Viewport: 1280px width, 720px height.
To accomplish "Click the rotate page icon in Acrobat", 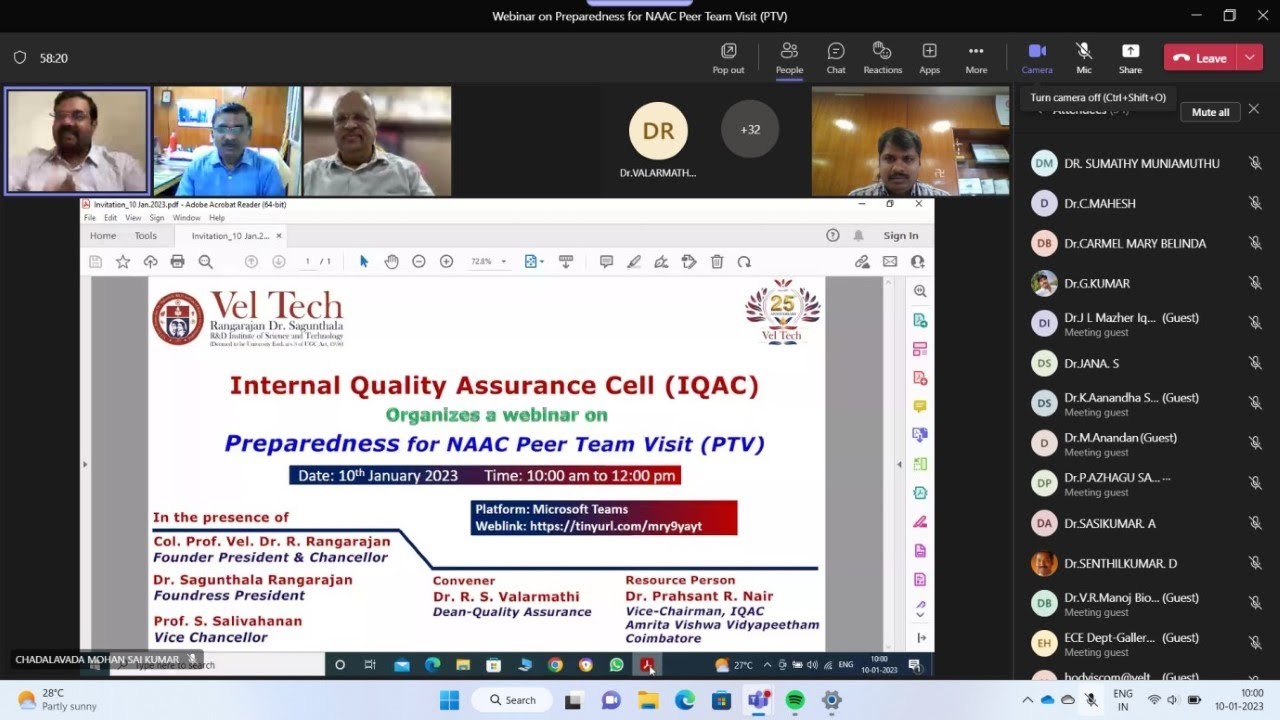I will coord(744,261).
